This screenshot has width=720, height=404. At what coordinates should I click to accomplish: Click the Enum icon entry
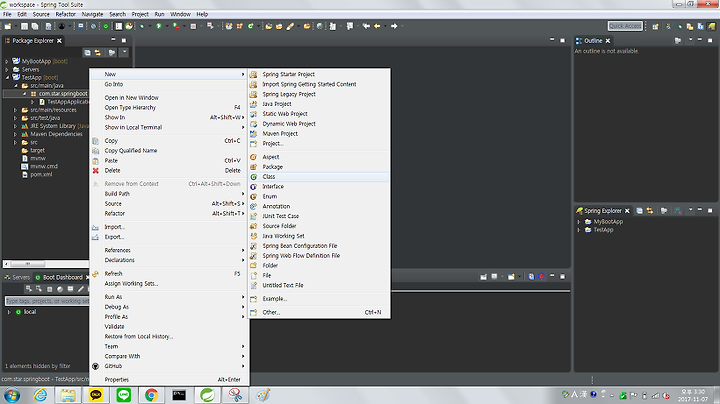253,196
